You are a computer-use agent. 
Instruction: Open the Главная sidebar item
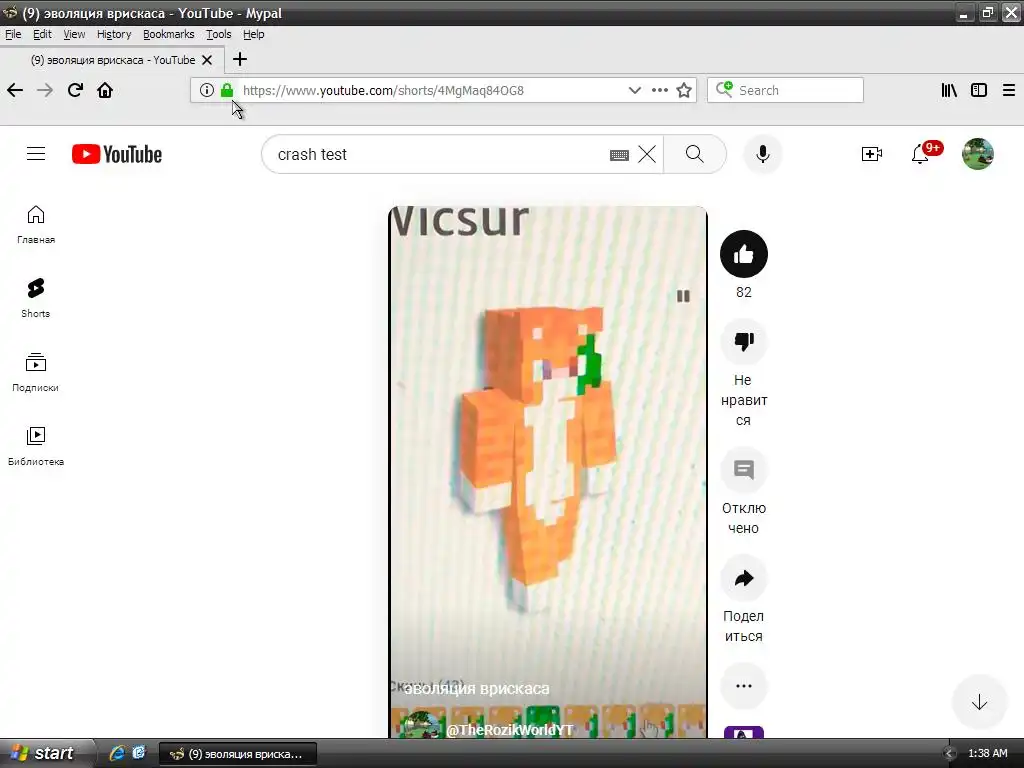[36, 224]
